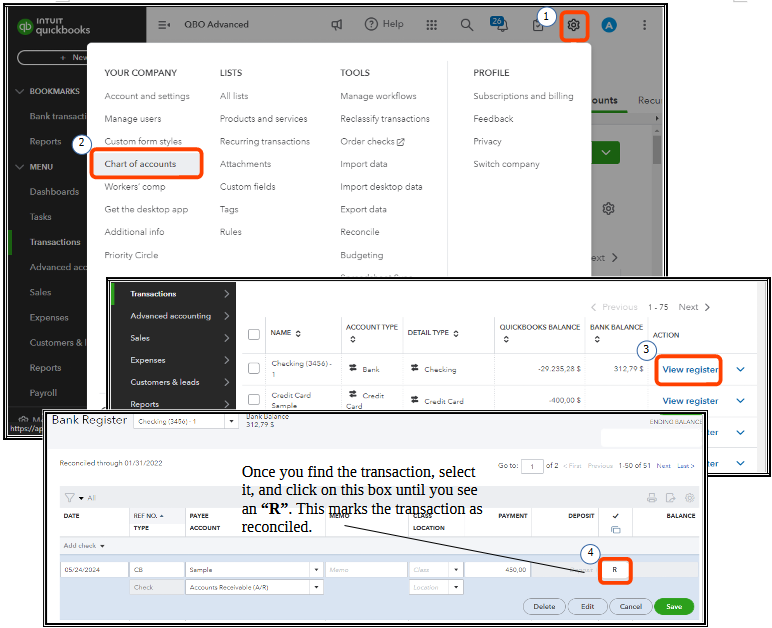
Task: Open notifications bell showing 26
Action: pyautogui.click(x=499, y=24)
